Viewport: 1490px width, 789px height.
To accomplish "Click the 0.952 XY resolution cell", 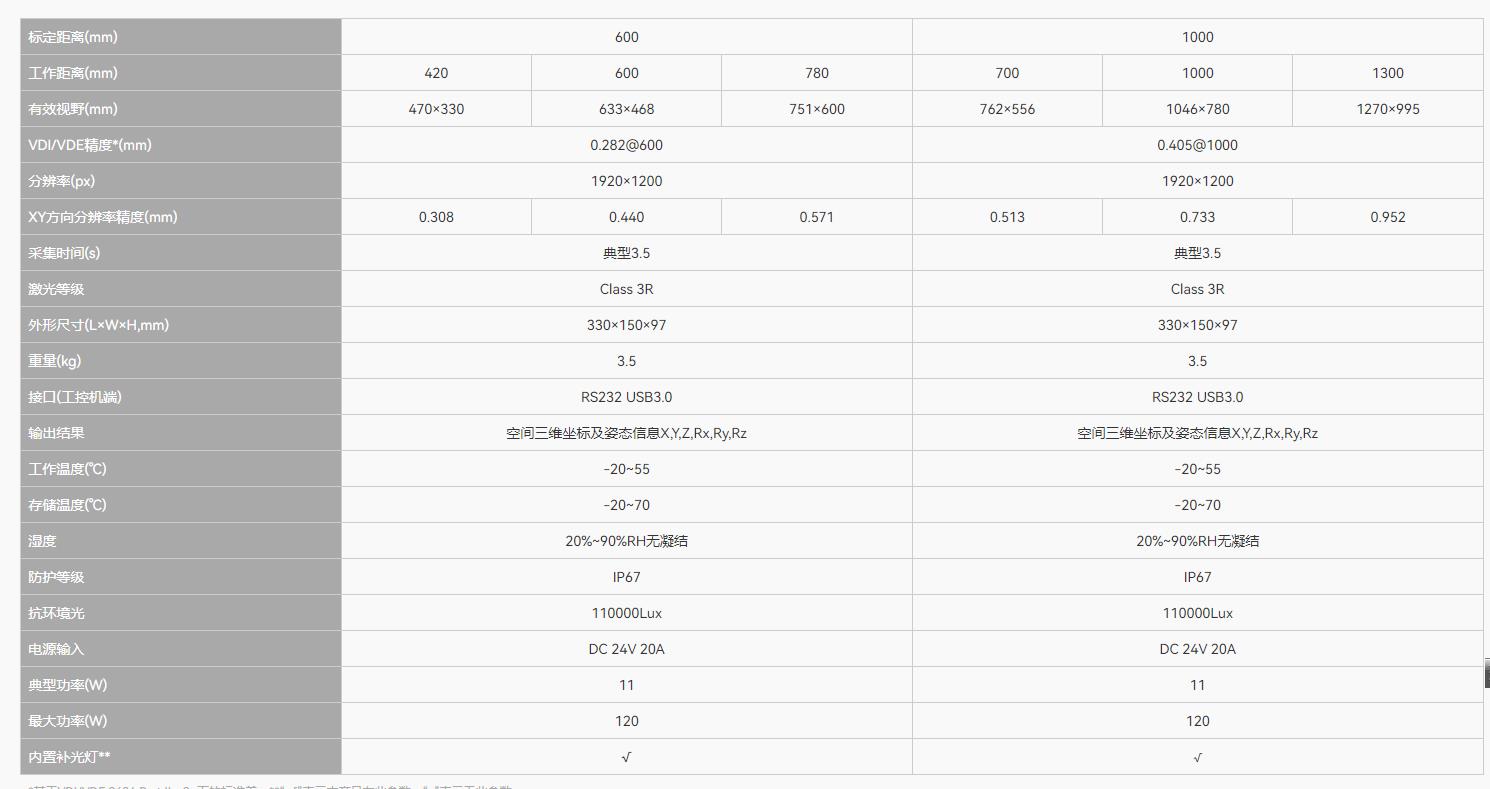I will click(1387, 217).
